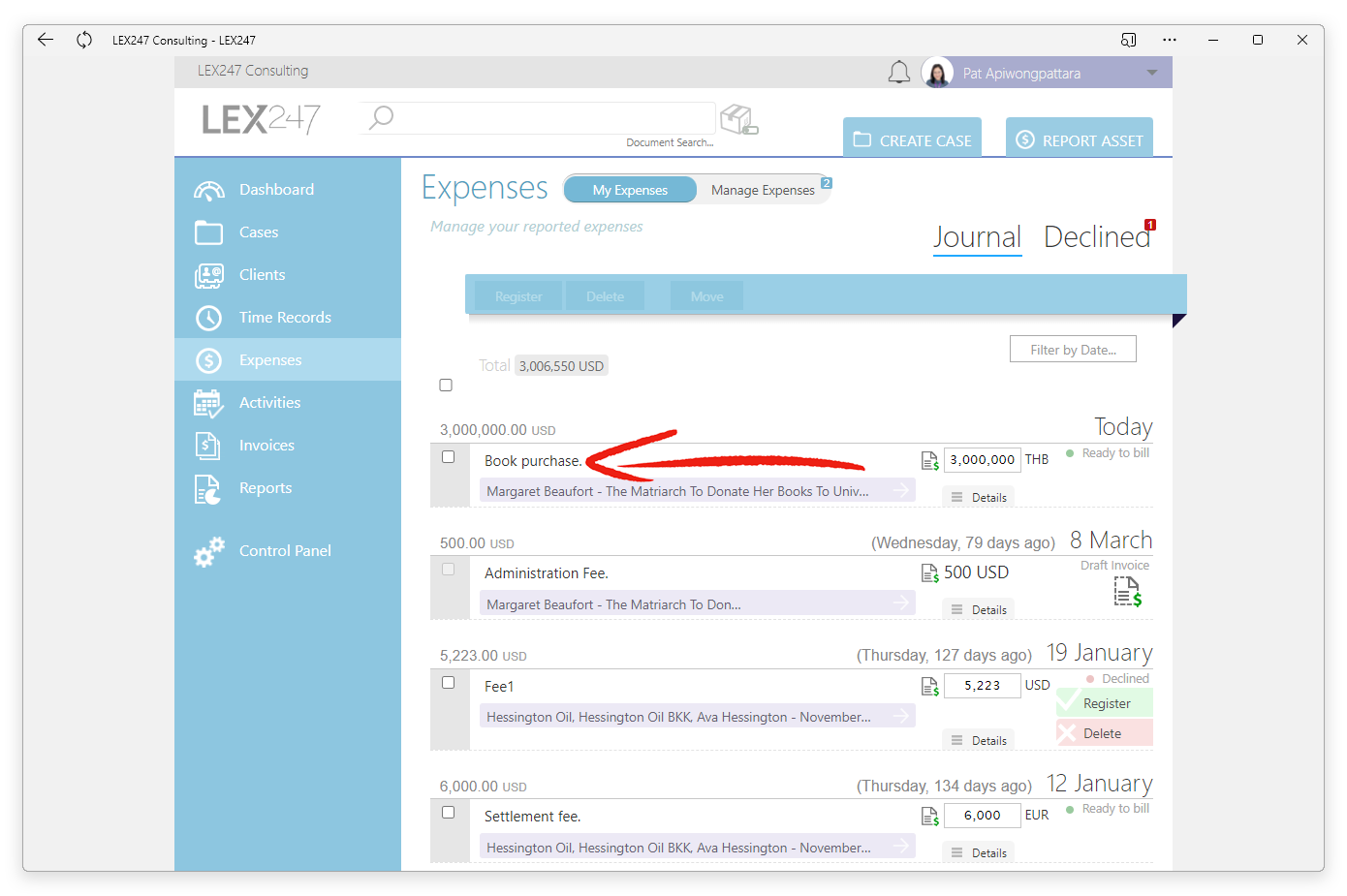Click the Clients contact icon

(208, 275)
